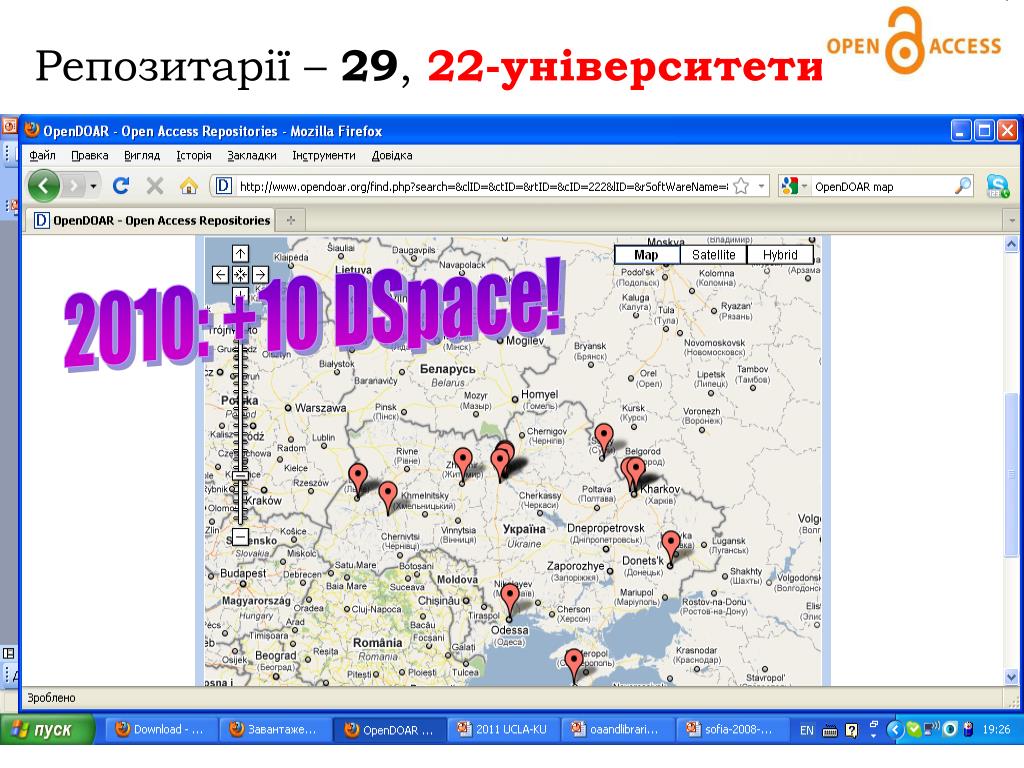Click the EN language indicator
1024x768 pixels.
click(x=807, y=730)
